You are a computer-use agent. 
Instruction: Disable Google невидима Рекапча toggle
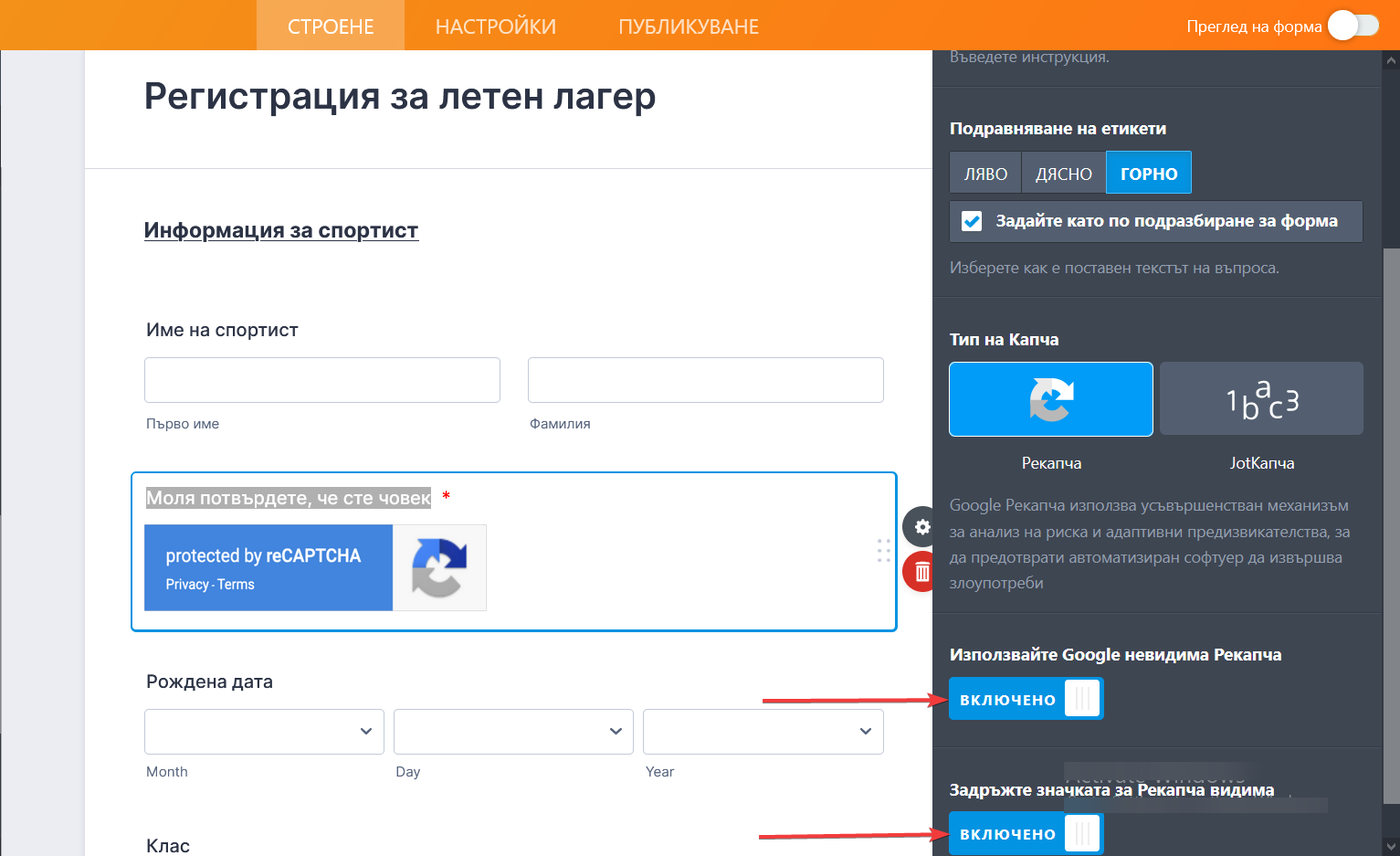[1026, 699]
